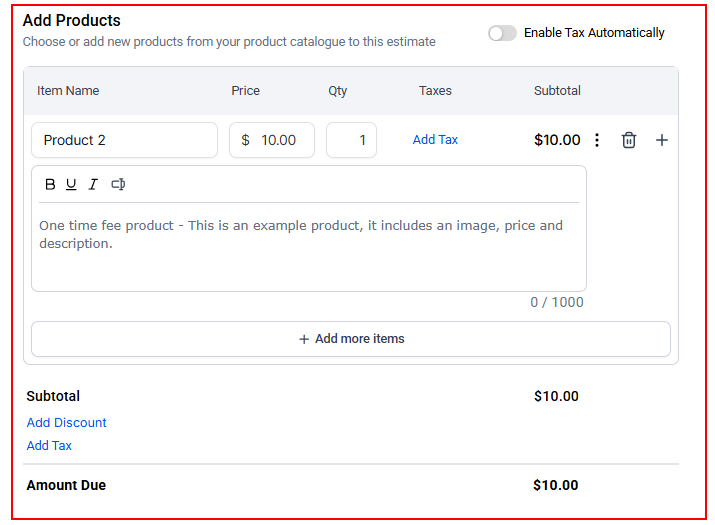715x525 pixels.
Task: Select the Qty column header
Action: 338,91
